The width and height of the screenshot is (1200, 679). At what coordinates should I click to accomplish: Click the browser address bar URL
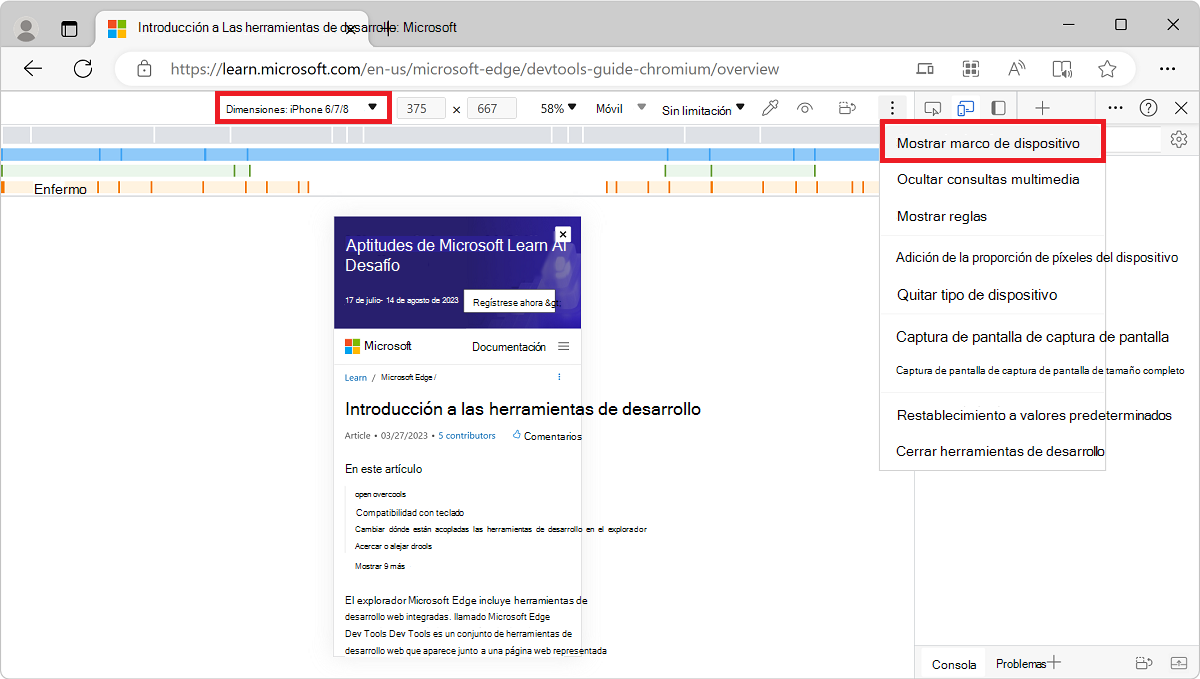[475, 69]
